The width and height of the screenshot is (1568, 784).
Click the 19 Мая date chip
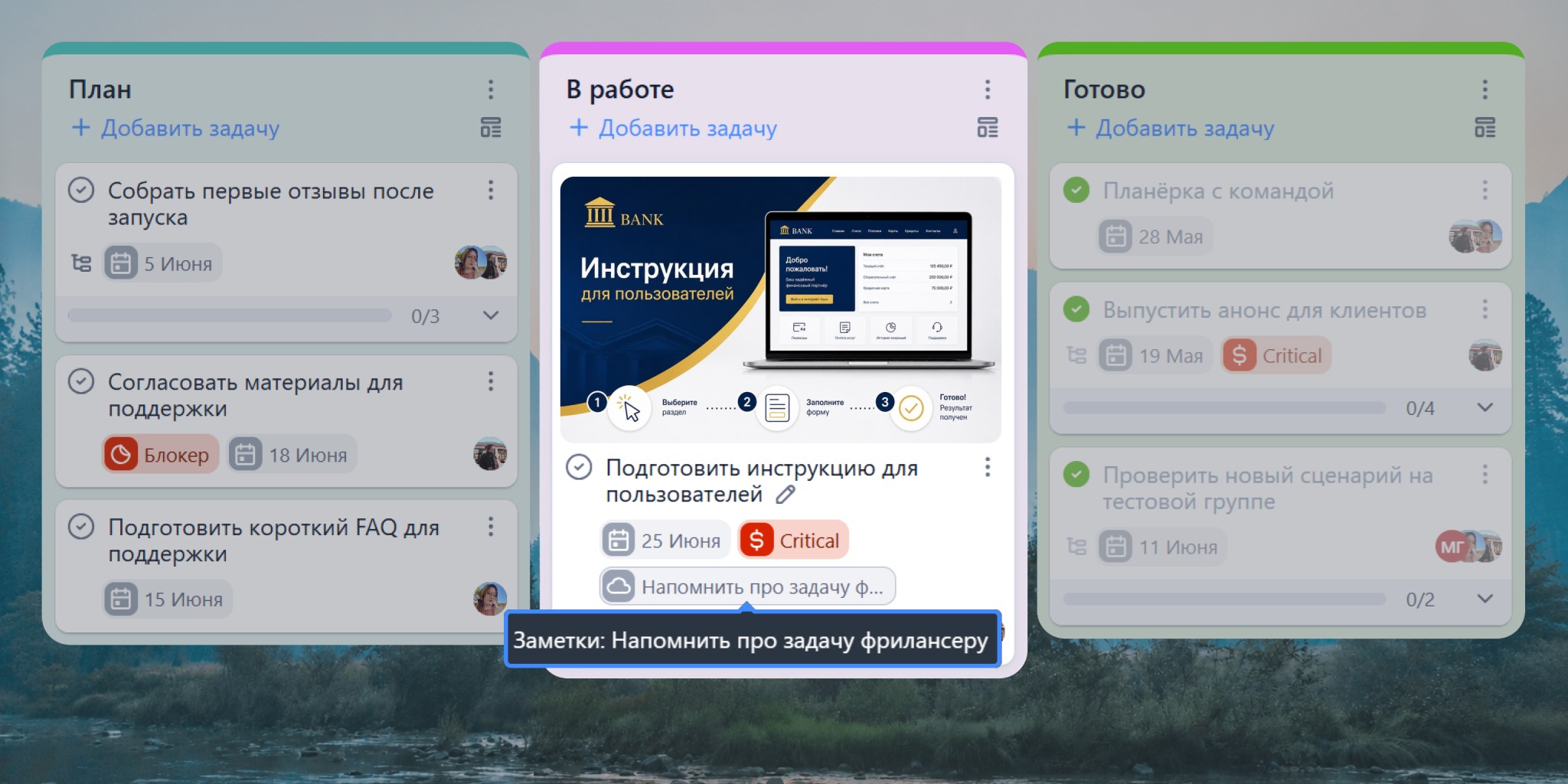(x=1155, y=355)
